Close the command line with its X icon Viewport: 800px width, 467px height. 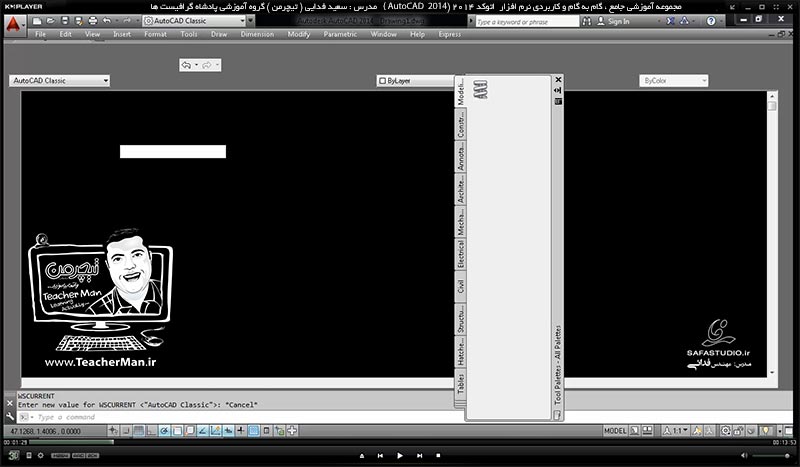(10, 403)
